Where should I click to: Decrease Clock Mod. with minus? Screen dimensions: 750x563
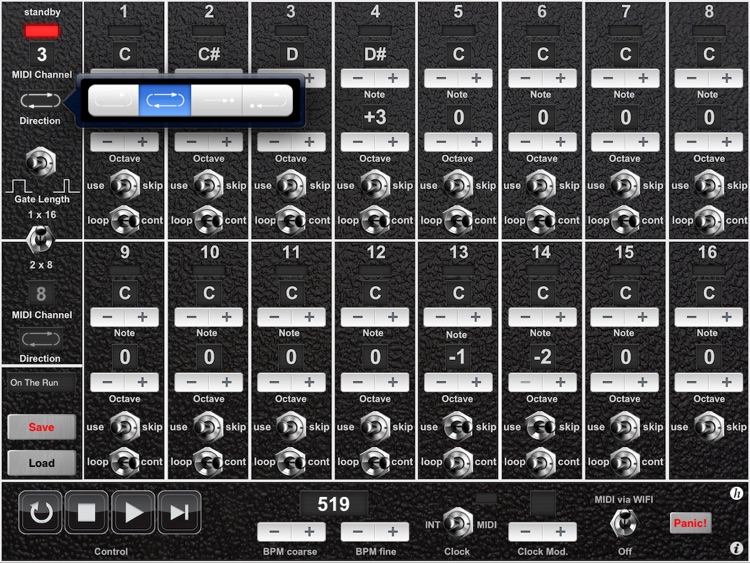pyautogui.click(x=525, y=531)
